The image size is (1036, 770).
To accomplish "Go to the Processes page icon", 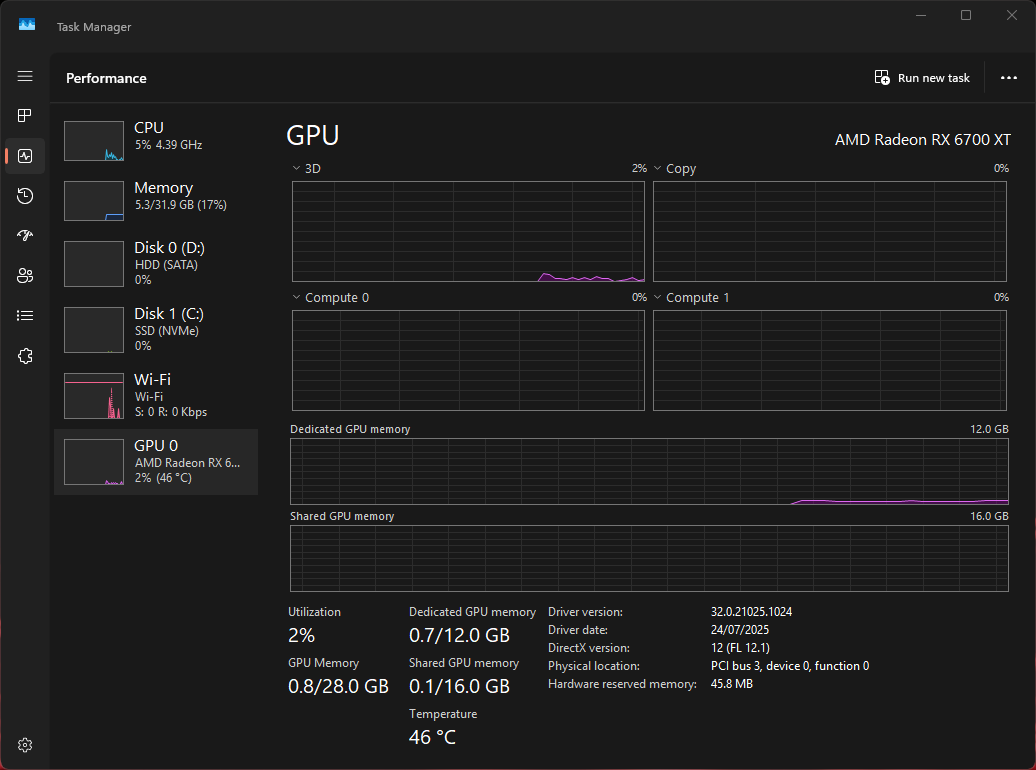I will 25,116.
